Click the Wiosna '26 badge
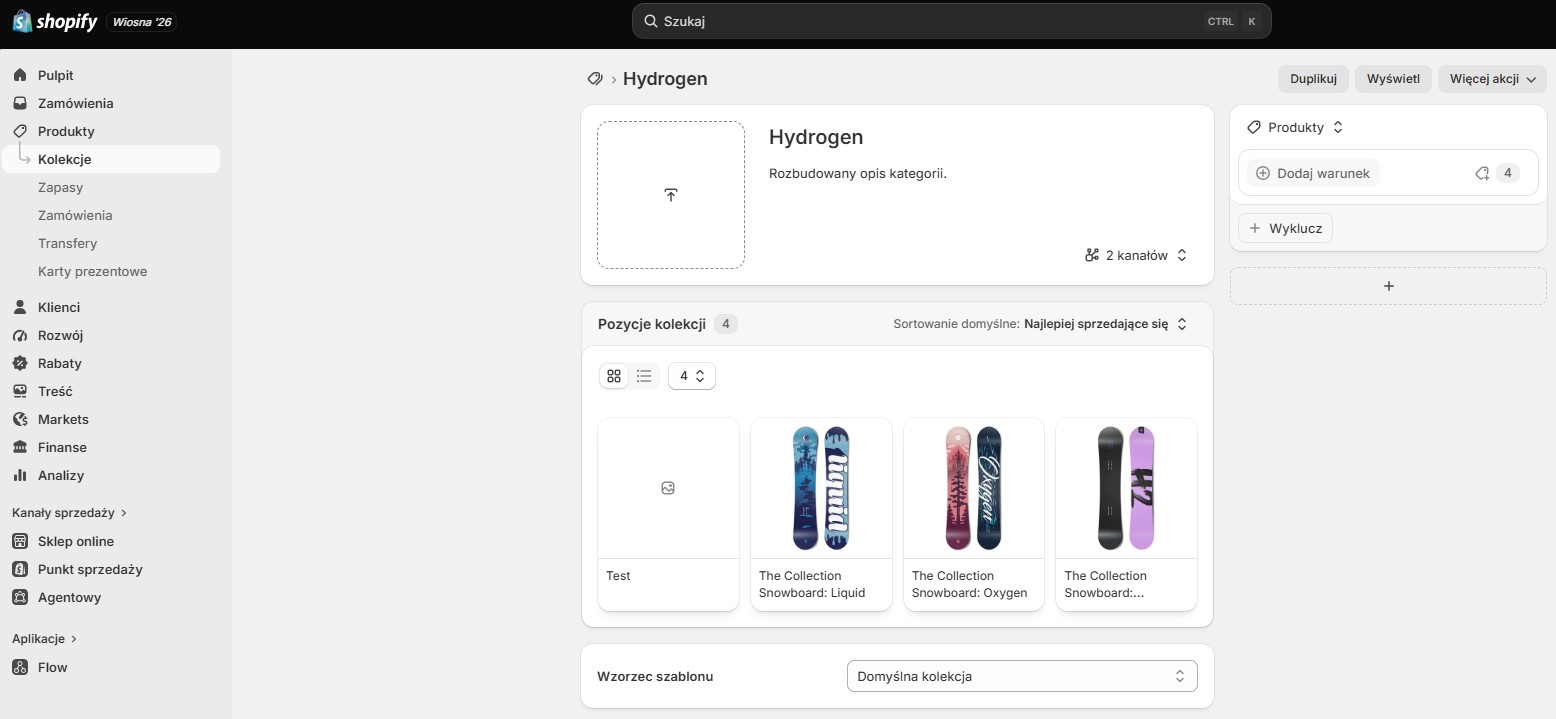 tap(143, 21)
